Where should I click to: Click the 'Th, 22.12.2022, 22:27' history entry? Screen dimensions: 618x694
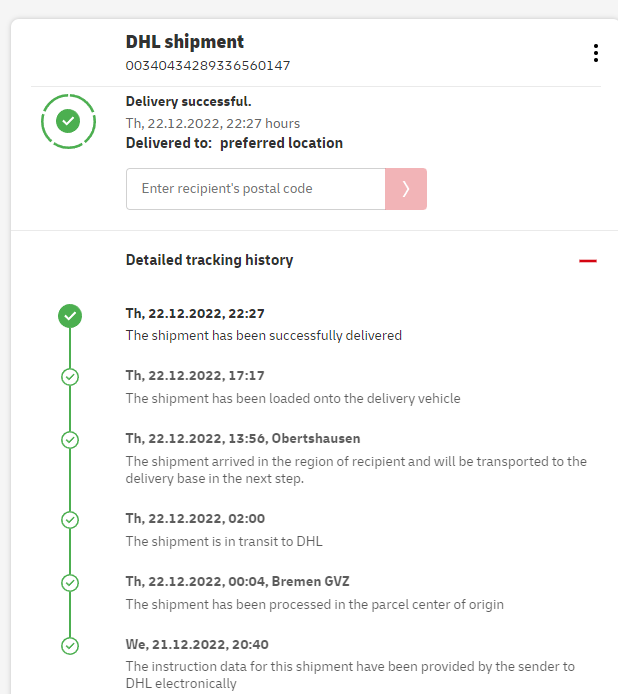click(195, 313)
